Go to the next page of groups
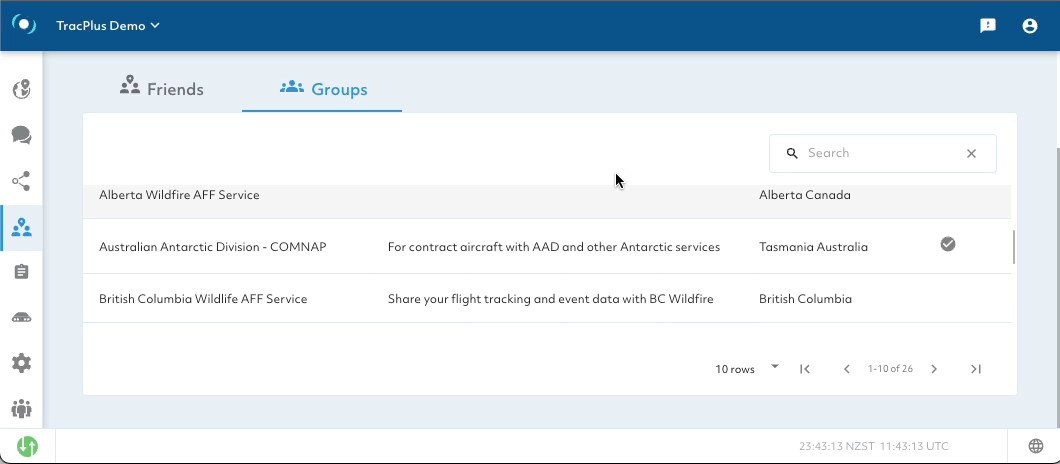This screenshot has width=1060, height=464. (x=934, y=369)
